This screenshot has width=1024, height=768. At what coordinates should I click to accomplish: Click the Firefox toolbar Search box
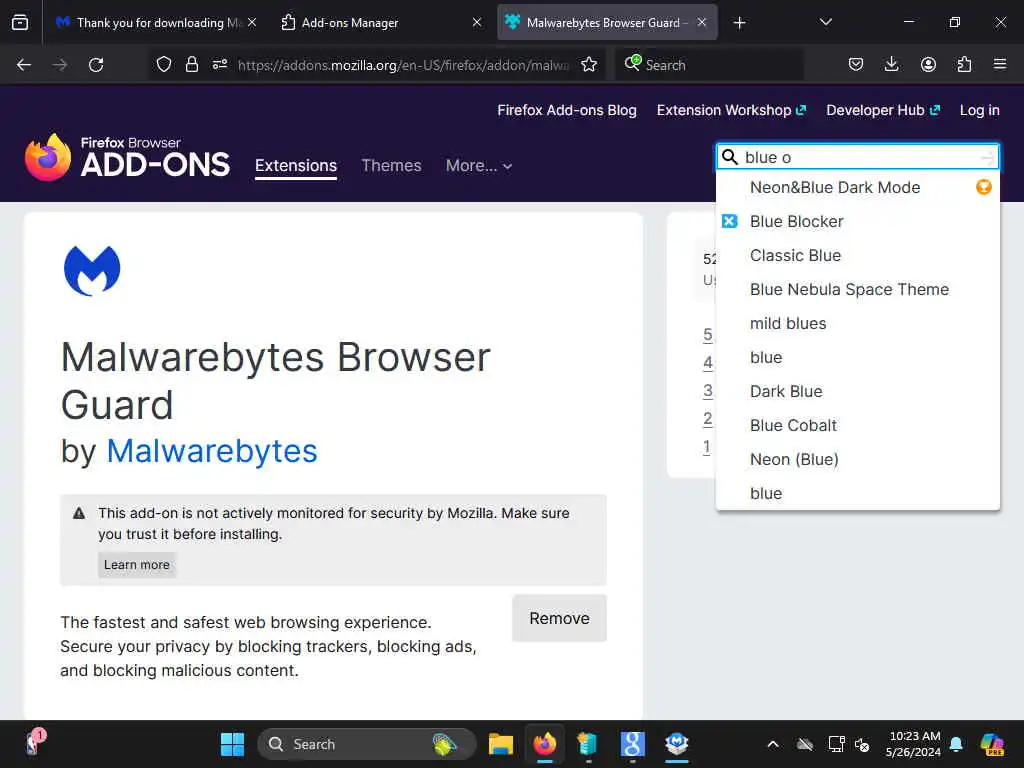point(709,65)
